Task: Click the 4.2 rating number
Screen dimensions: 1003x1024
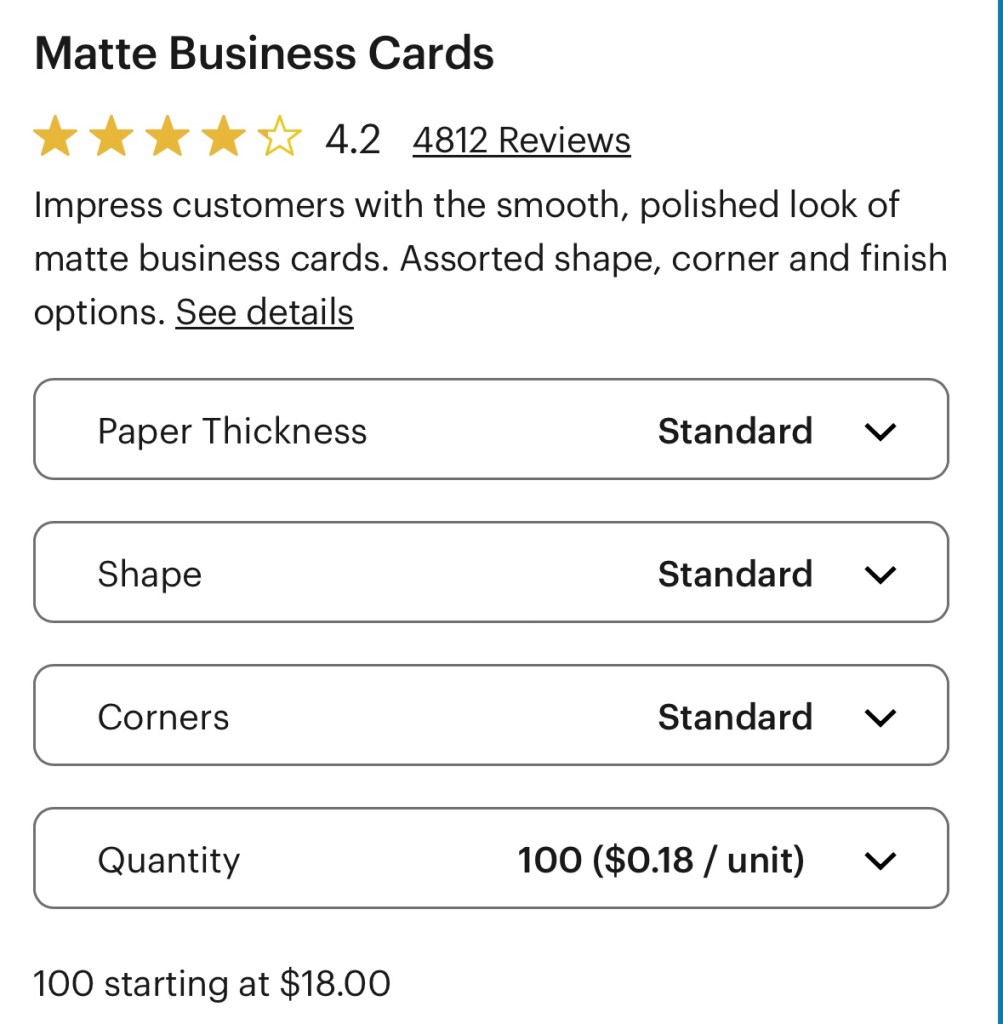Action: [353, 139]
